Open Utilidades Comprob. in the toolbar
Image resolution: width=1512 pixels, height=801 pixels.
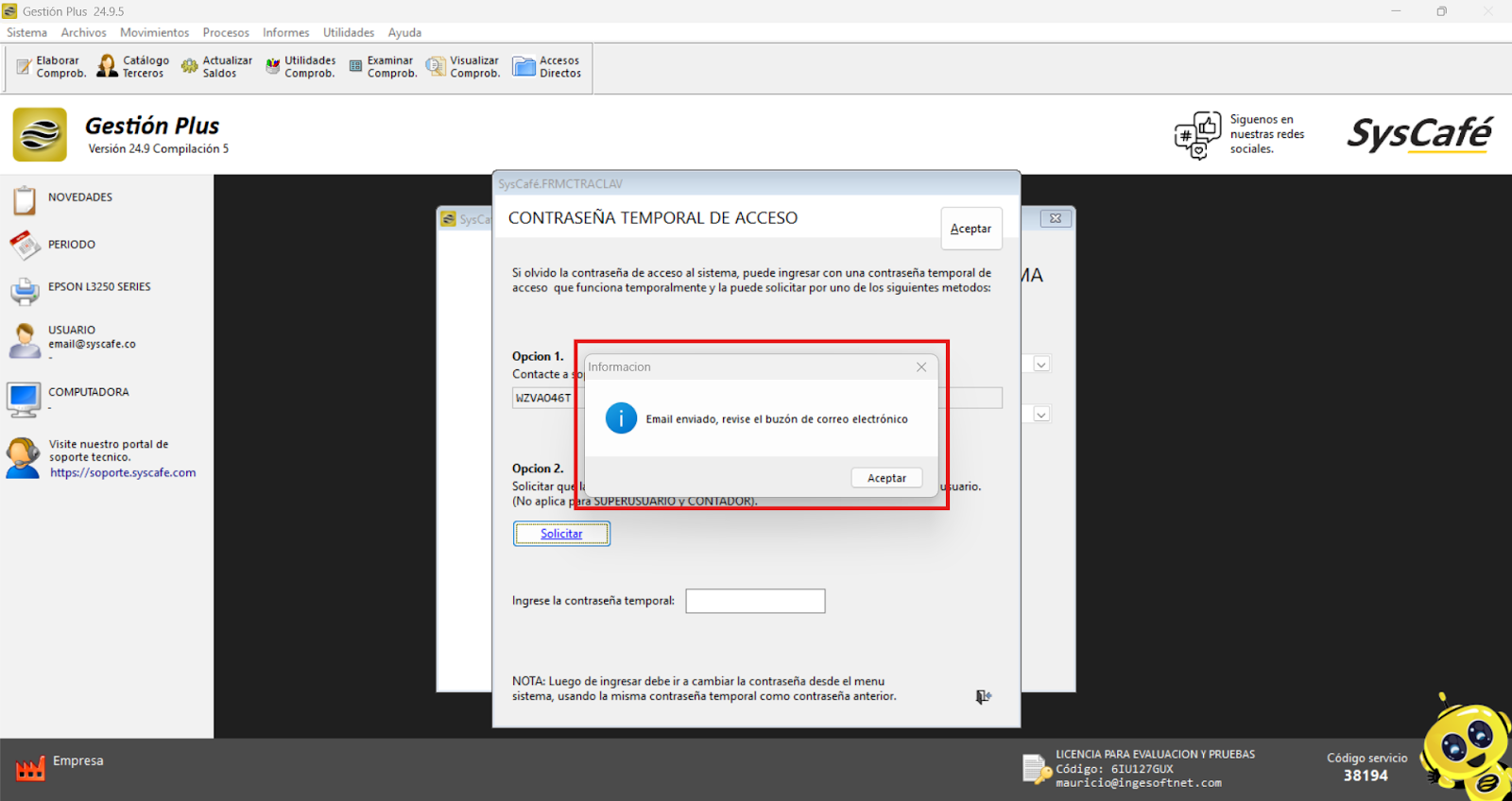click(x=273, y=66)
